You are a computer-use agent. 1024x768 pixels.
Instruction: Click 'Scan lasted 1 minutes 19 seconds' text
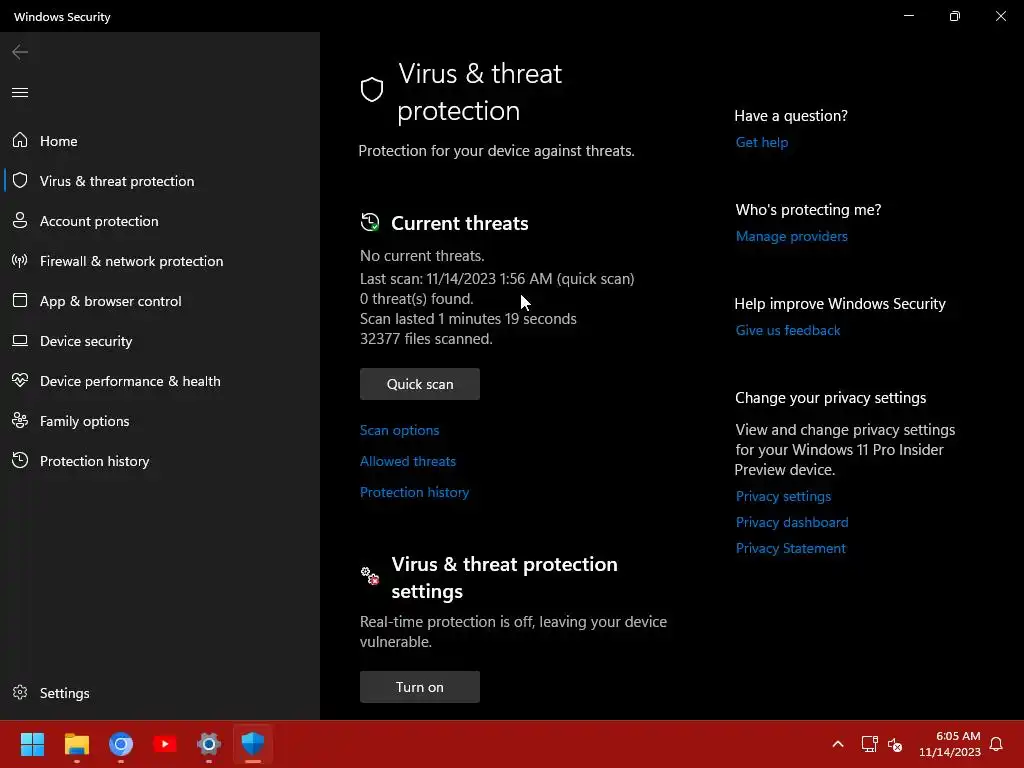[x=468, y=319]
